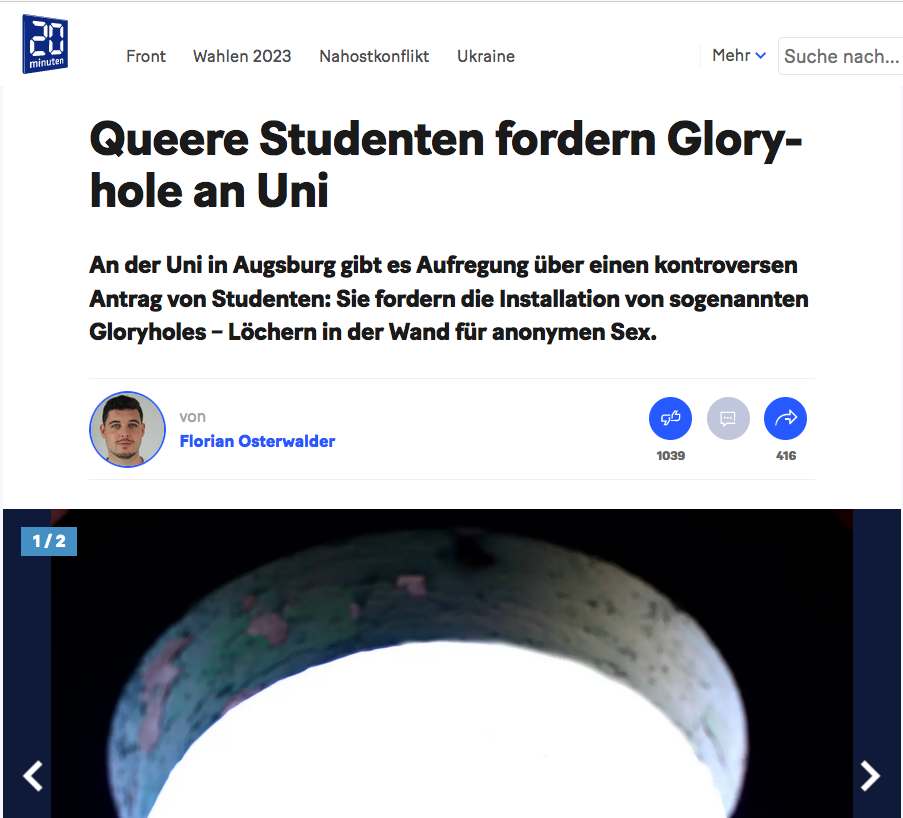Focus the Suche nach search field
903x818 pixels.
(x=840, y=56)
